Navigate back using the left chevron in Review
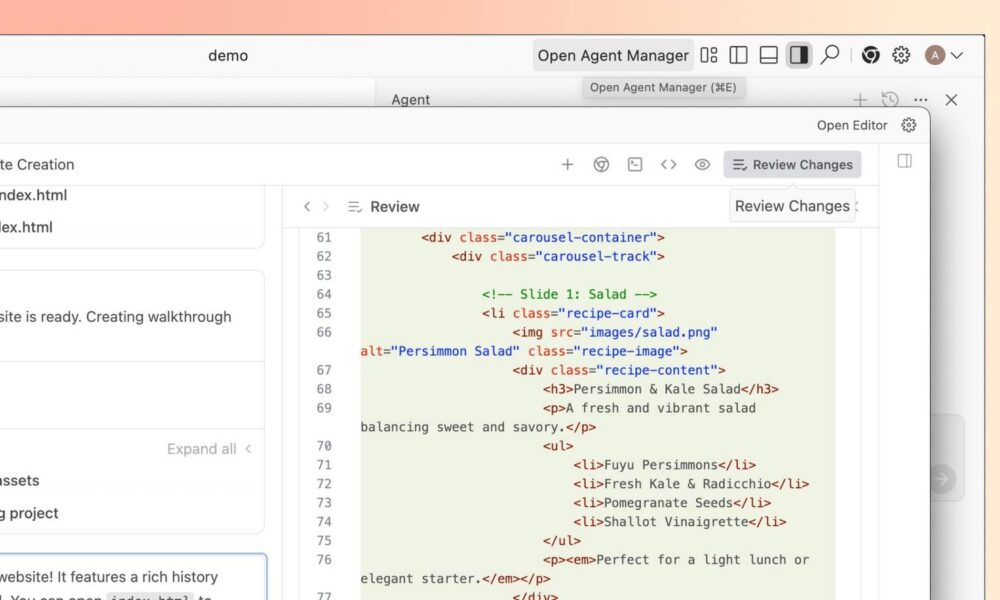The width and height of the screenshot is (1000, 600). [x=307, y=206]
